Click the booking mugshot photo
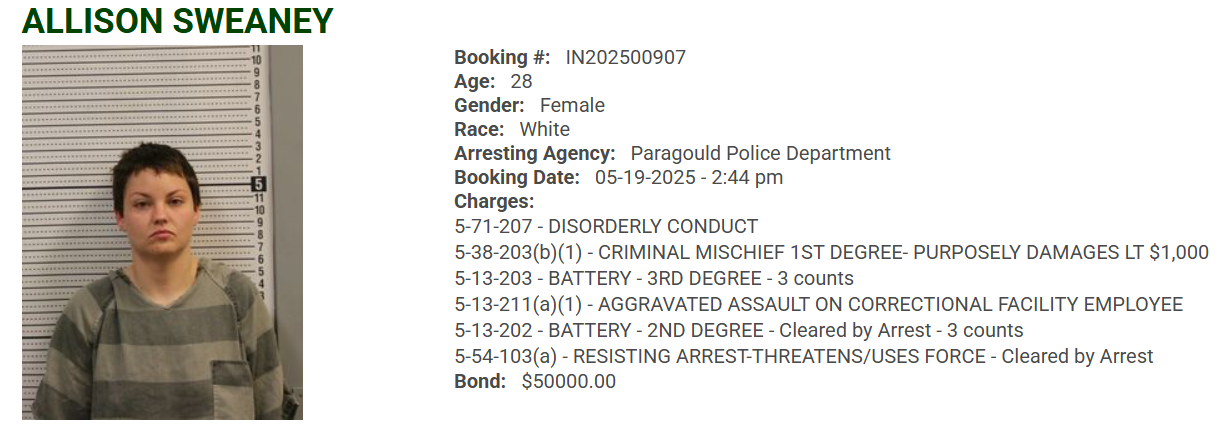The image size is (1221, 432). (162, 232)
